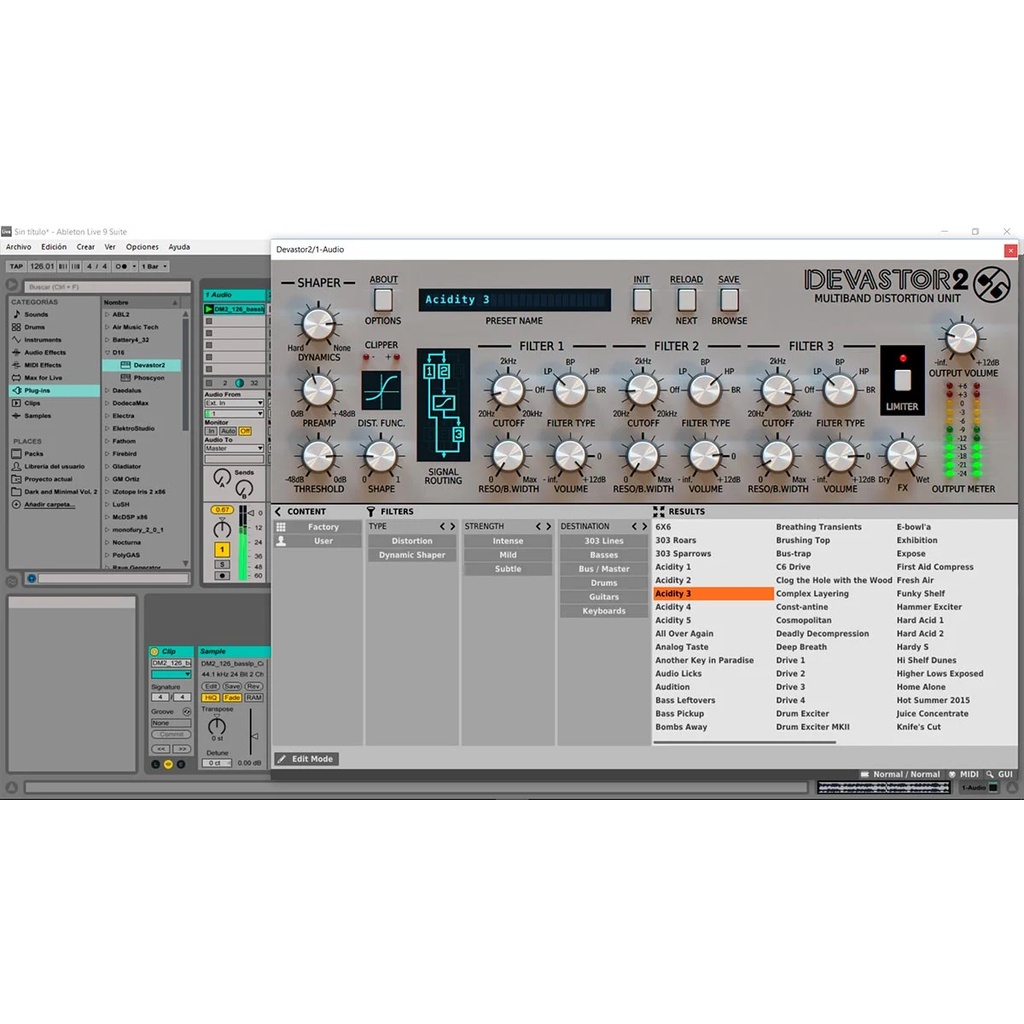Click the distortion function curve display
The width and height of the screenshot is (1024, 1024).
(381, 391)
